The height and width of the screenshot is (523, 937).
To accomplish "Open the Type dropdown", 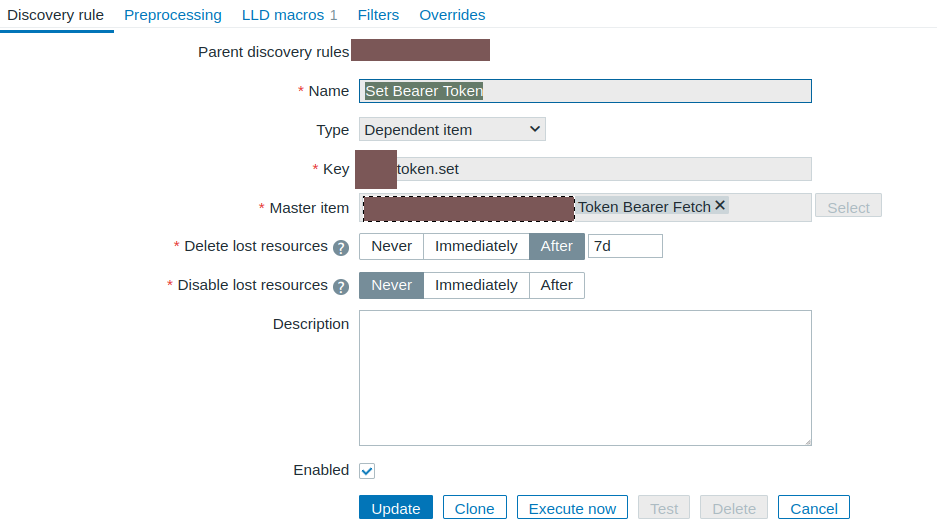I will click(452, 129).
